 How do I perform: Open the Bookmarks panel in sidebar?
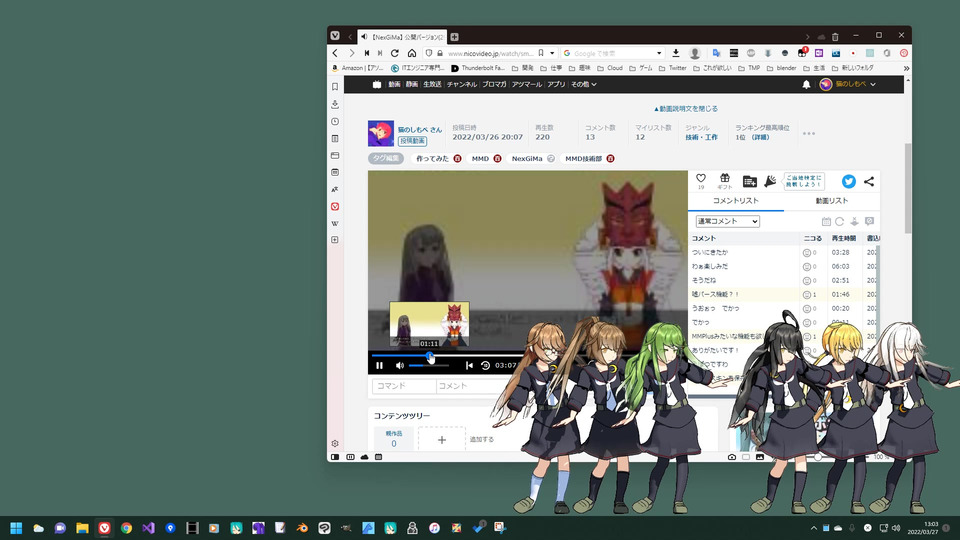click(x=335, y=87)
